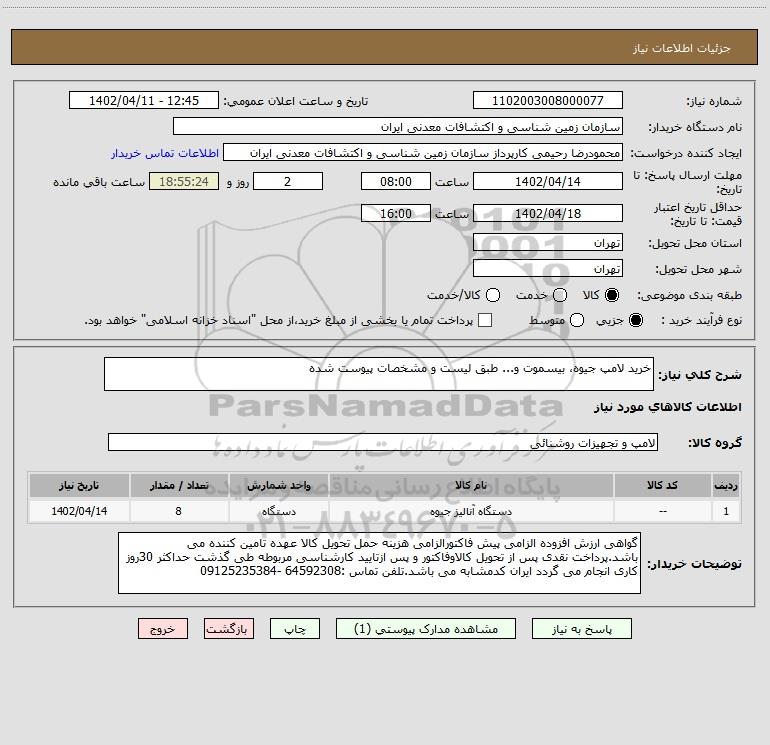This screenshot has width=770, height=745.
Task: Click the remaining time 18:55:24 field
Action: point(184,181)
